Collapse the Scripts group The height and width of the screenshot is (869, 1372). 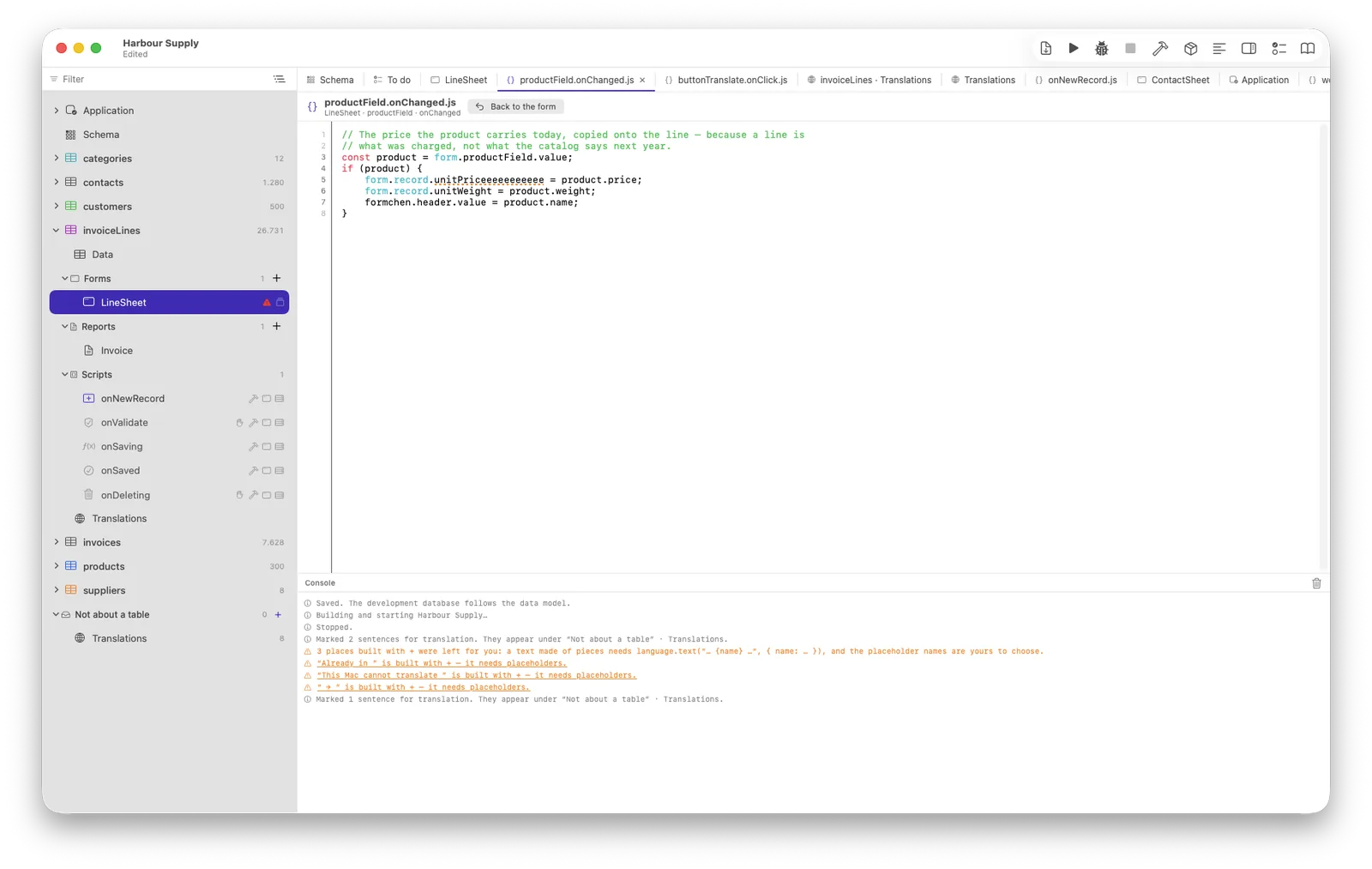65,375
